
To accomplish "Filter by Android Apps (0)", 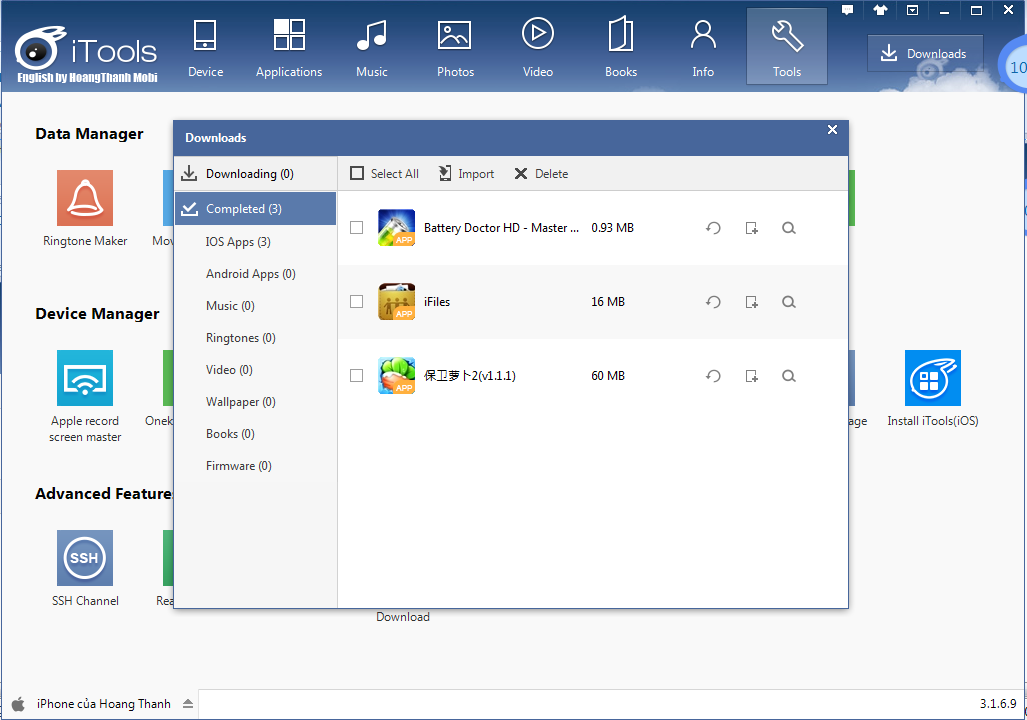I will click(250, 274).
